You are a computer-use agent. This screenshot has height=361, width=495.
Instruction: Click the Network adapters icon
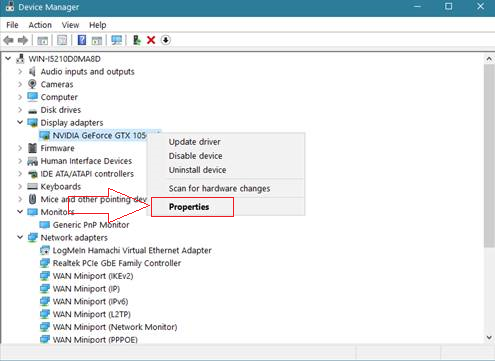coord(32,237)
